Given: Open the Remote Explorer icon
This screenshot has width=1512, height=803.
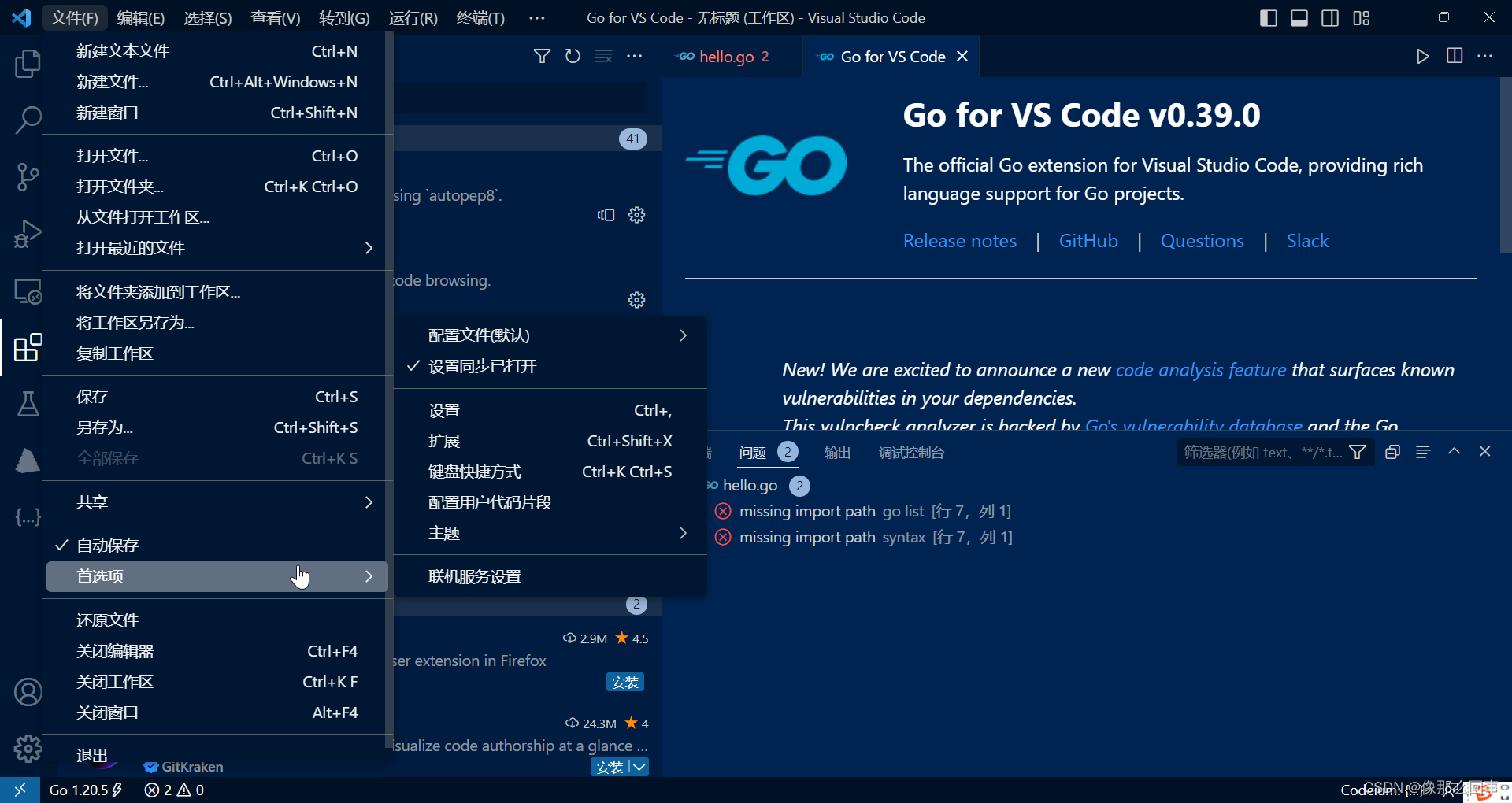Looking at the screenshot, I should [x=28, y=291].
